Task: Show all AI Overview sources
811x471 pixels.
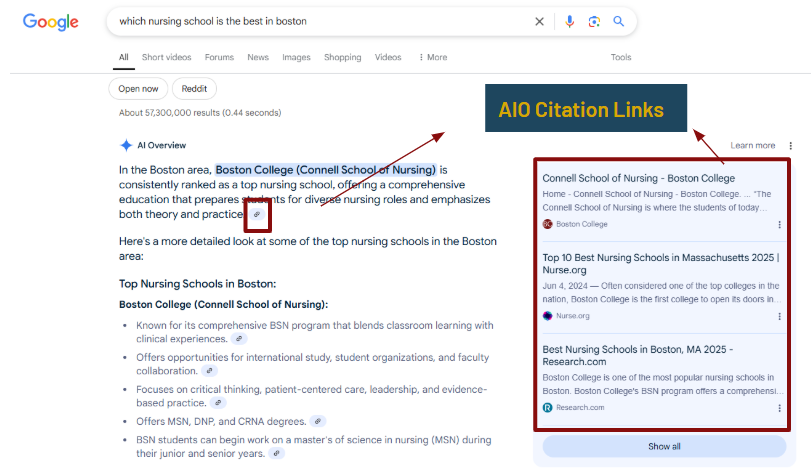Action: point(664,446)
